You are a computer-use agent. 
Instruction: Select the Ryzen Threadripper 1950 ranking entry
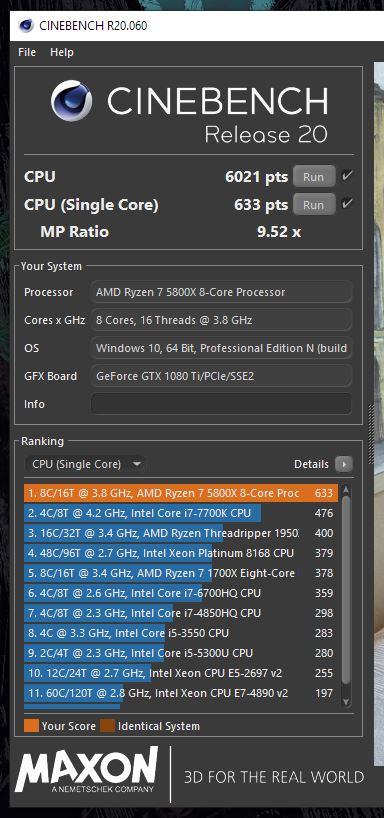[181, 533]
